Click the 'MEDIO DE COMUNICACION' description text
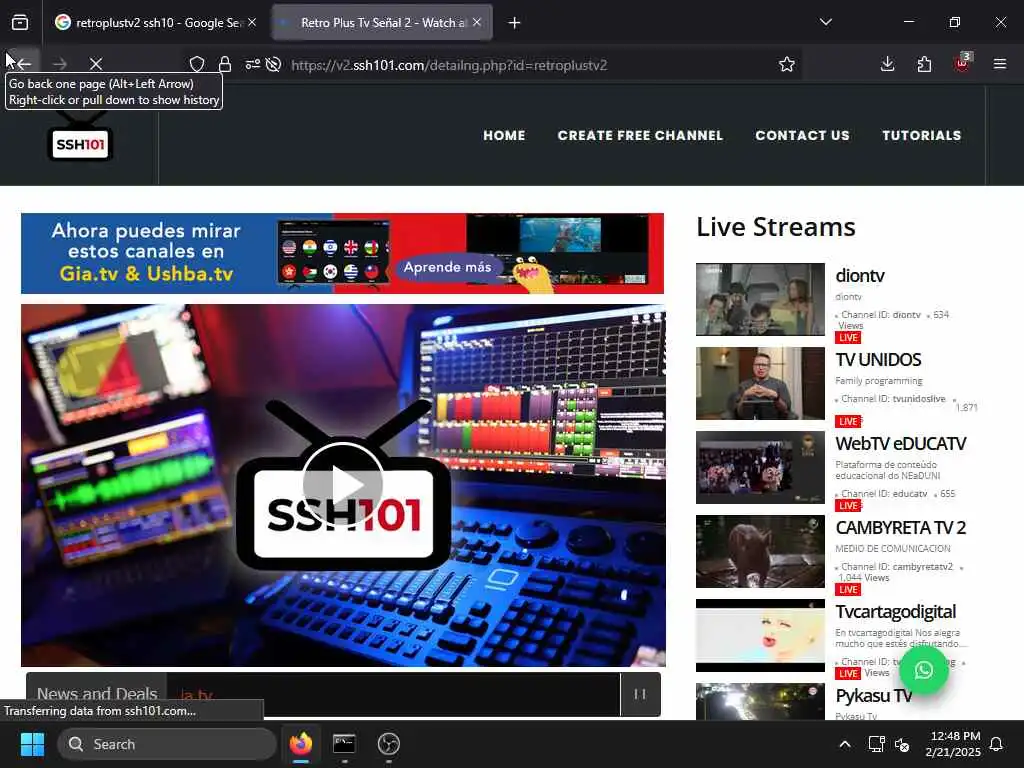Viewport: 1024px width, 768px height. pyautogui.click(x=893, y=549)
